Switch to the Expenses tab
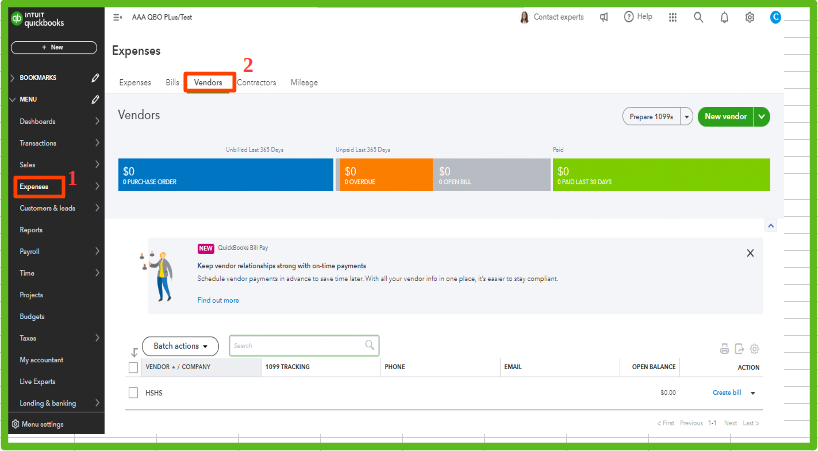 (x=135, y=82)
